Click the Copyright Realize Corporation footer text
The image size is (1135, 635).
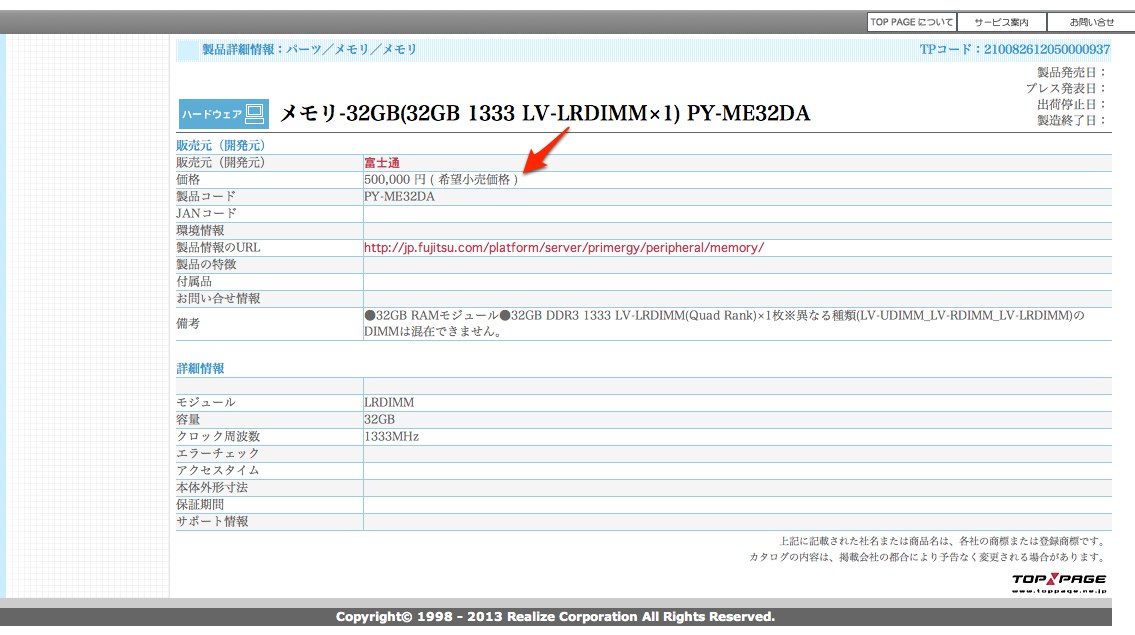555,617
